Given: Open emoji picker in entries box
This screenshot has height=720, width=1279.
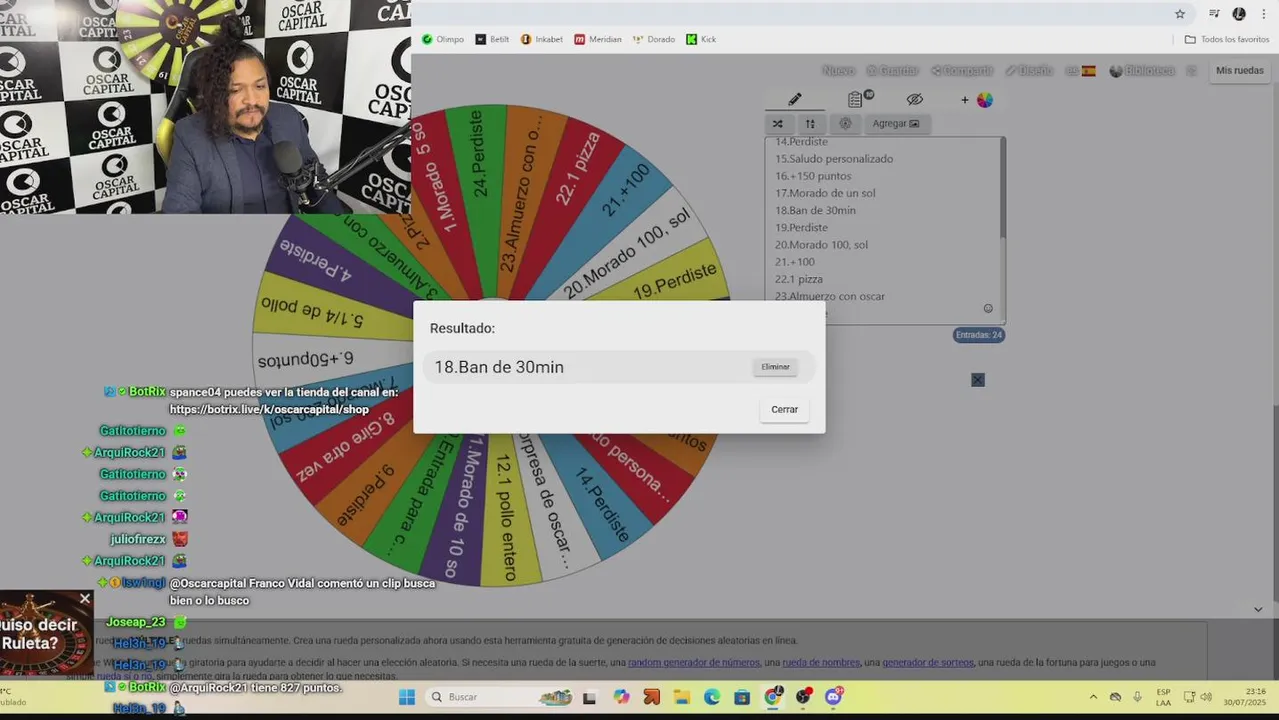Looking at the screenshot, I should (x=988, y=308).
